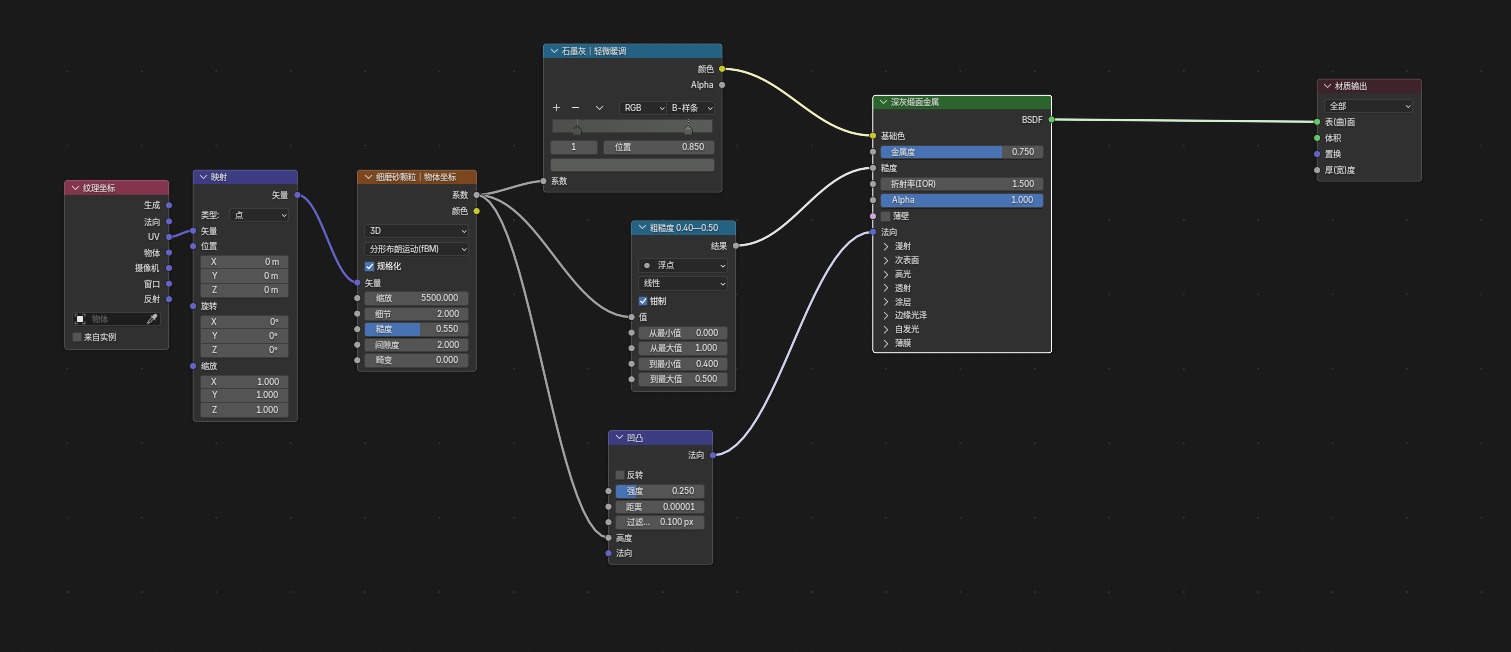This screenshot has height=652, width=1511.
Task: Click the yellow 颜色 output socket on the color ramp
Action: 722,69
